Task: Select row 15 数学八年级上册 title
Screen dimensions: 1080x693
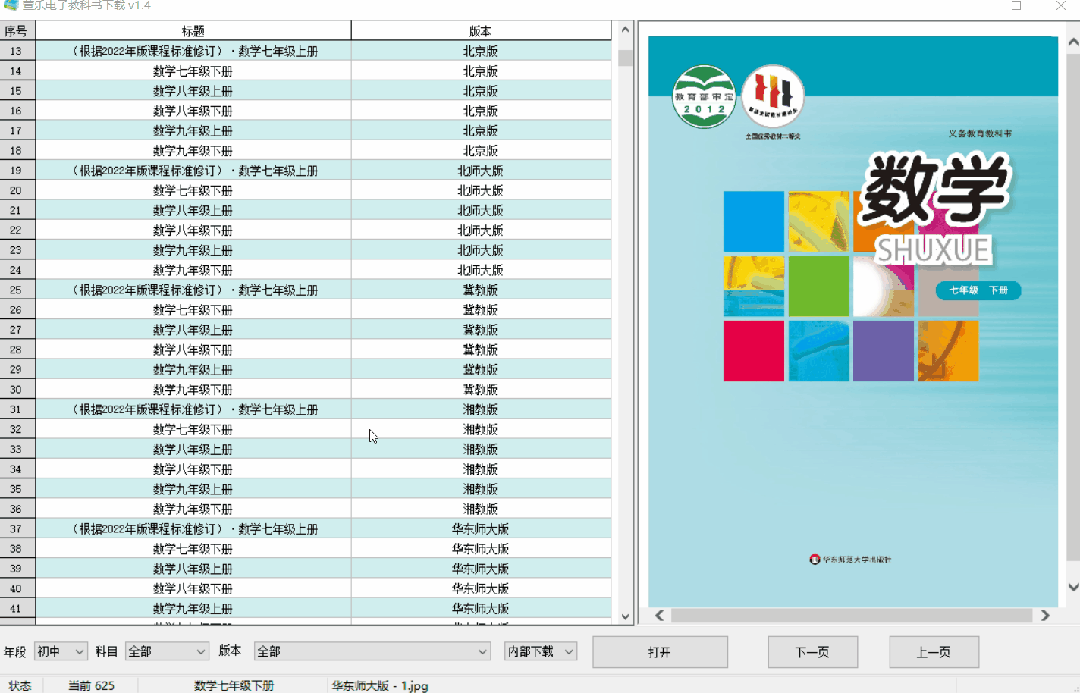Action: 193,91
